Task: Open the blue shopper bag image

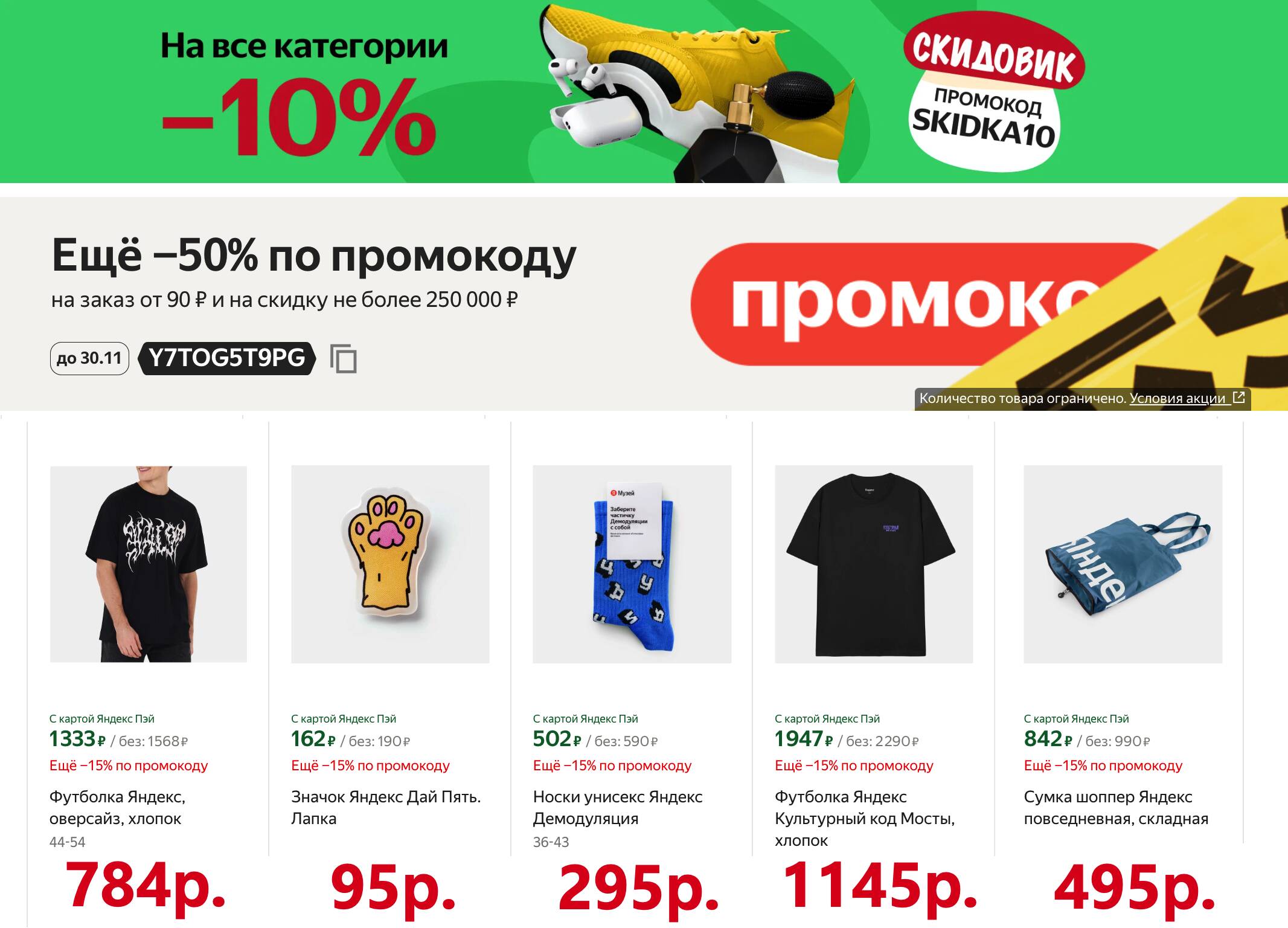Action: pyautogui.click(x=1123, y=564)
